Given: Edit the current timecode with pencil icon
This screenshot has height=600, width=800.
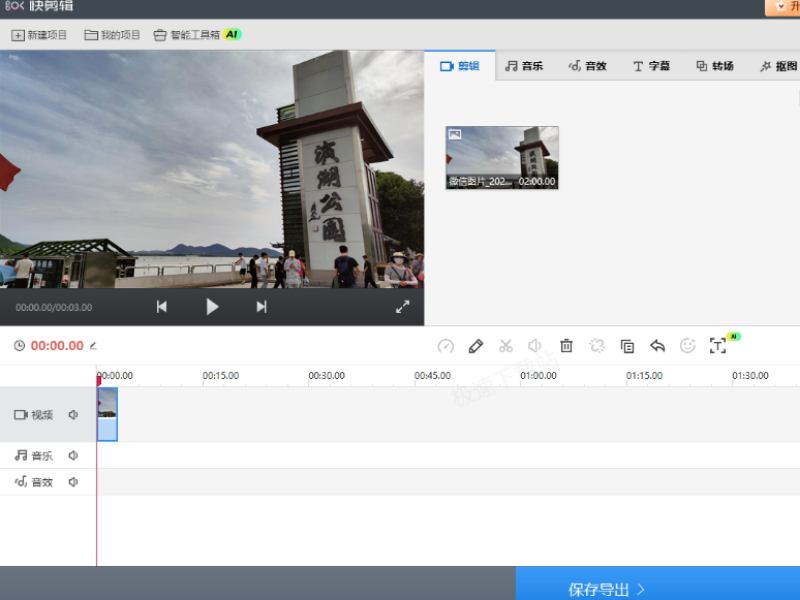Looking at the screenshot, I should [93, 345].
